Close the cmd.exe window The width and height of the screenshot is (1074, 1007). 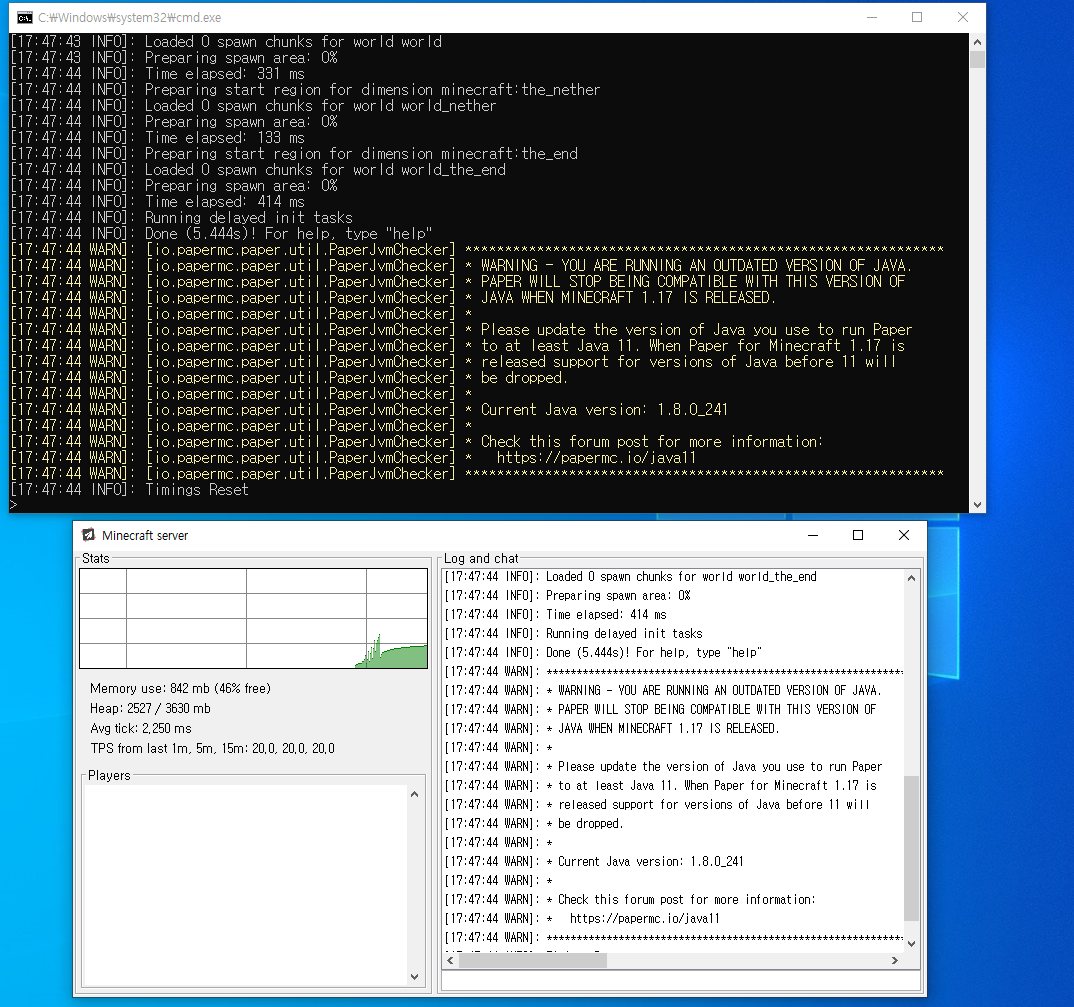coord(963,17)
